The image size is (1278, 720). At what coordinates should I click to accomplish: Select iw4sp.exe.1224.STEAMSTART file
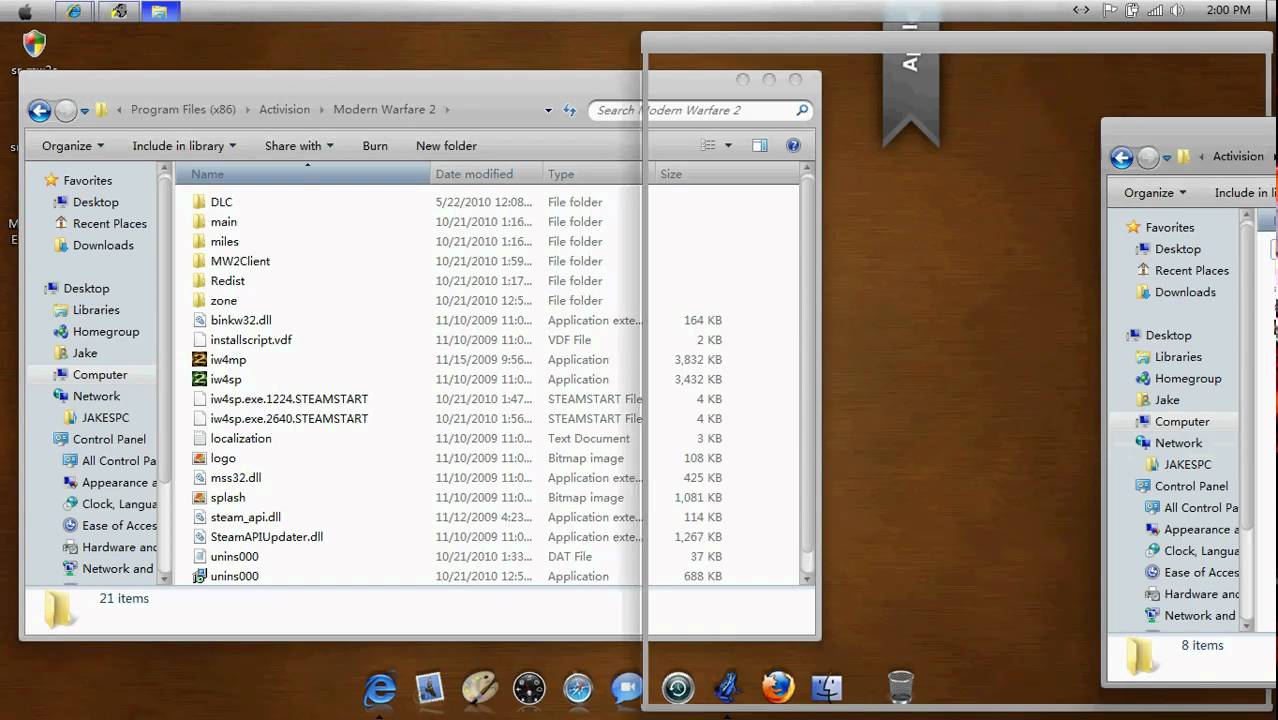(x=289, y=399)
